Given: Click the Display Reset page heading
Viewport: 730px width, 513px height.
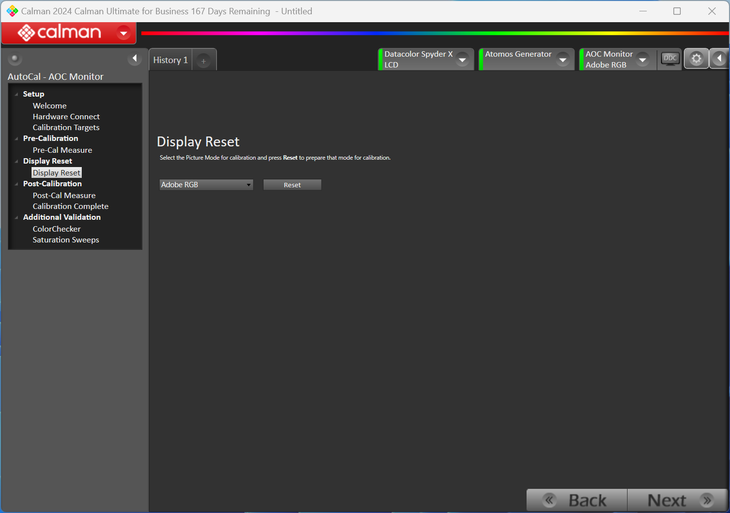Looking at the screenshot, I should (x=198, y=142).
